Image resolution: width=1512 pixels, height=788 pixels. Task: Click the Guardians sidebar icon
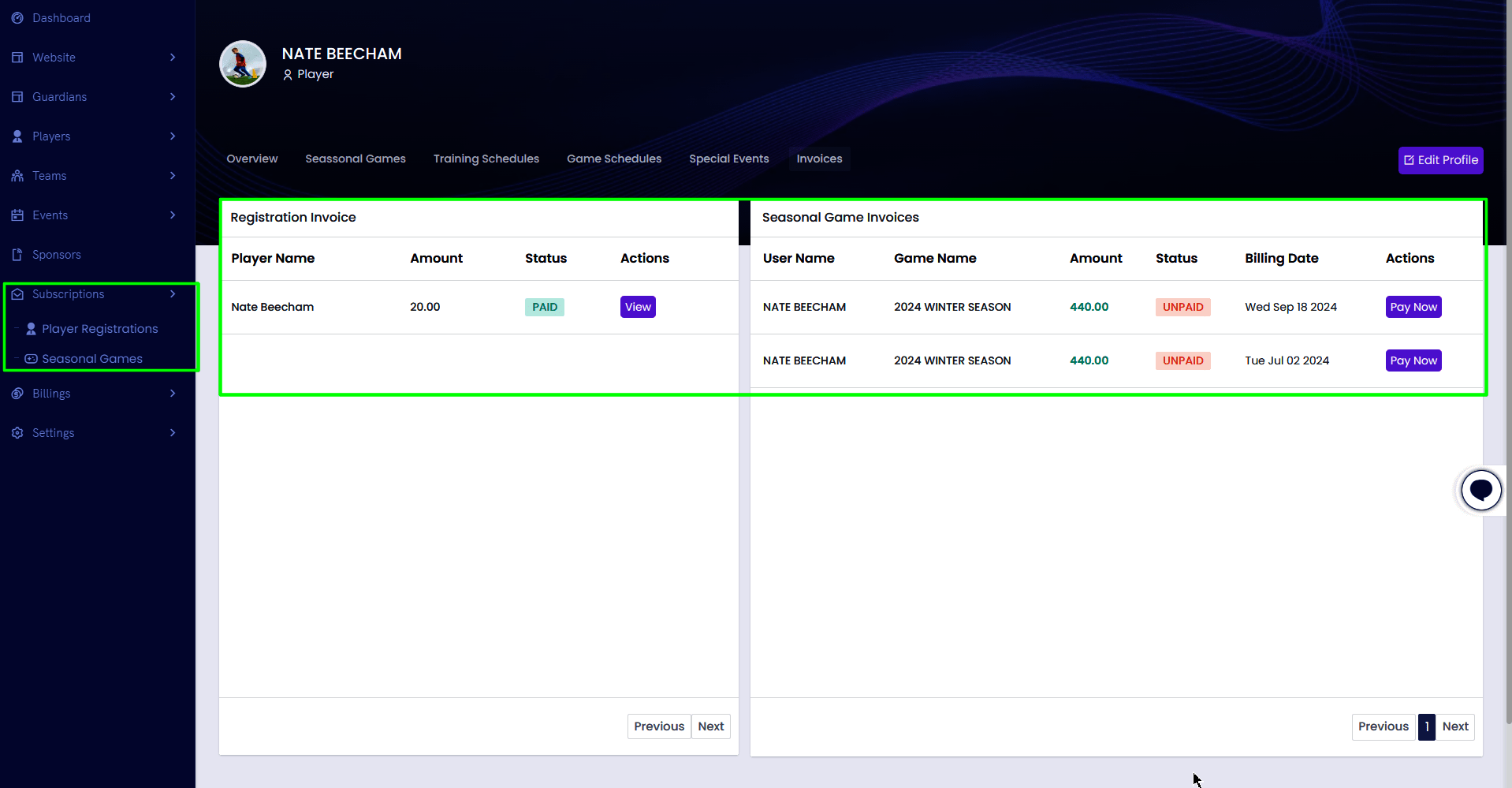tap(17, 97)
